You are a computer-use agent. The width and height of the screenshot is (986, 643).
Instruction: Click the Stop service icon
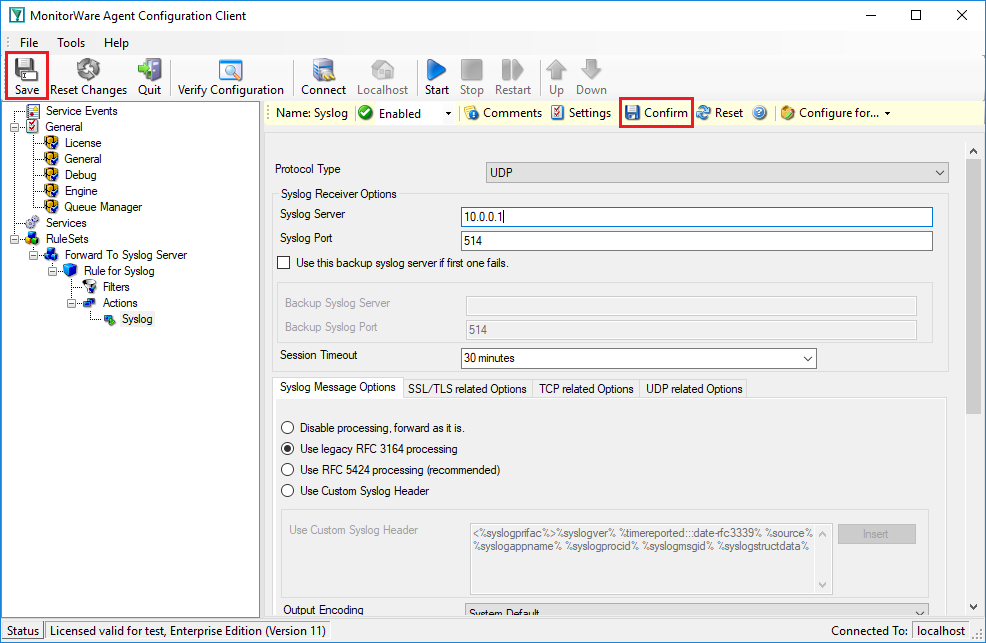472,75
